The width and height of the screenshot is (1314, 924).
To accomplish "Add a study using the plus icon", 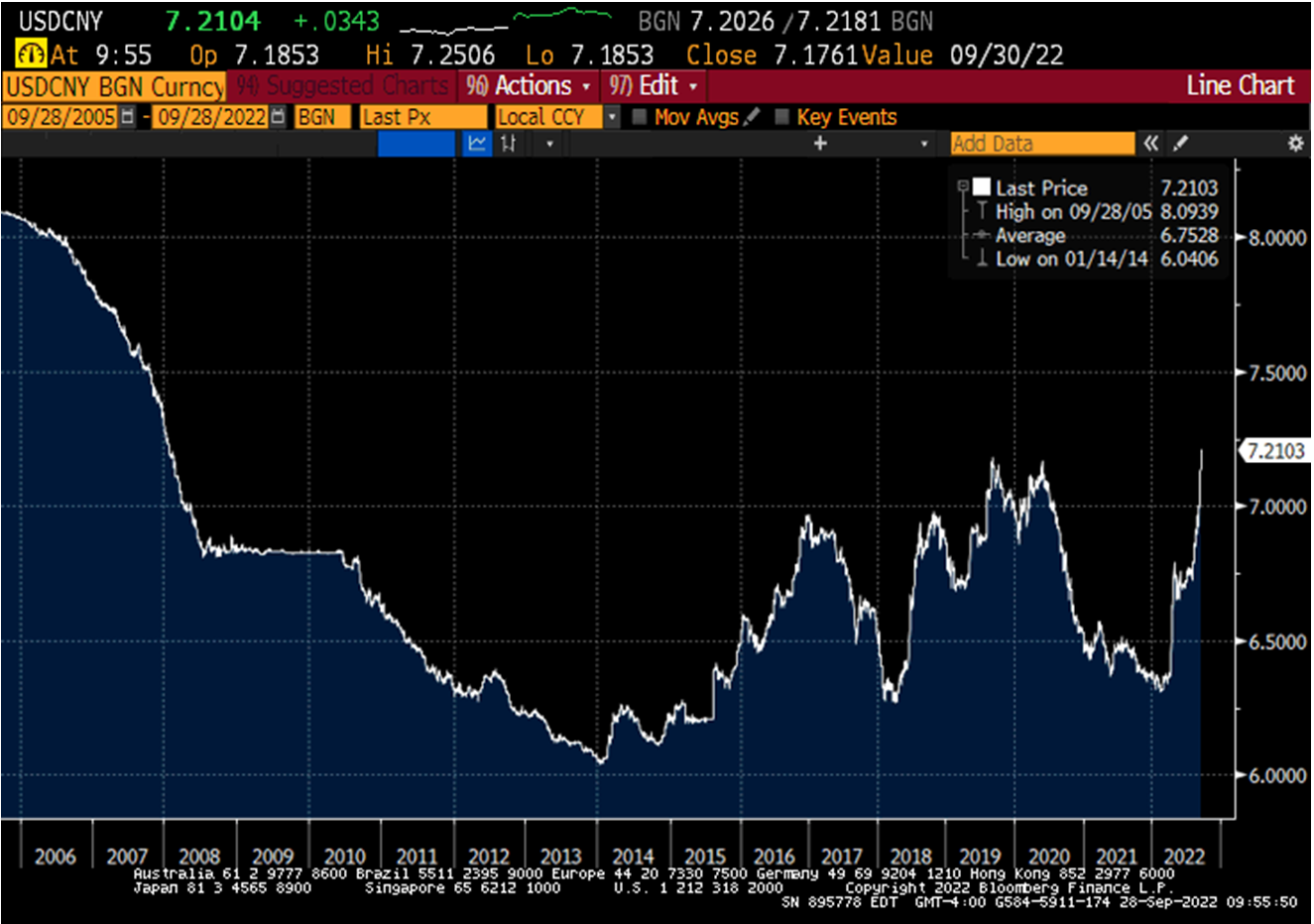I will (819, 144).
